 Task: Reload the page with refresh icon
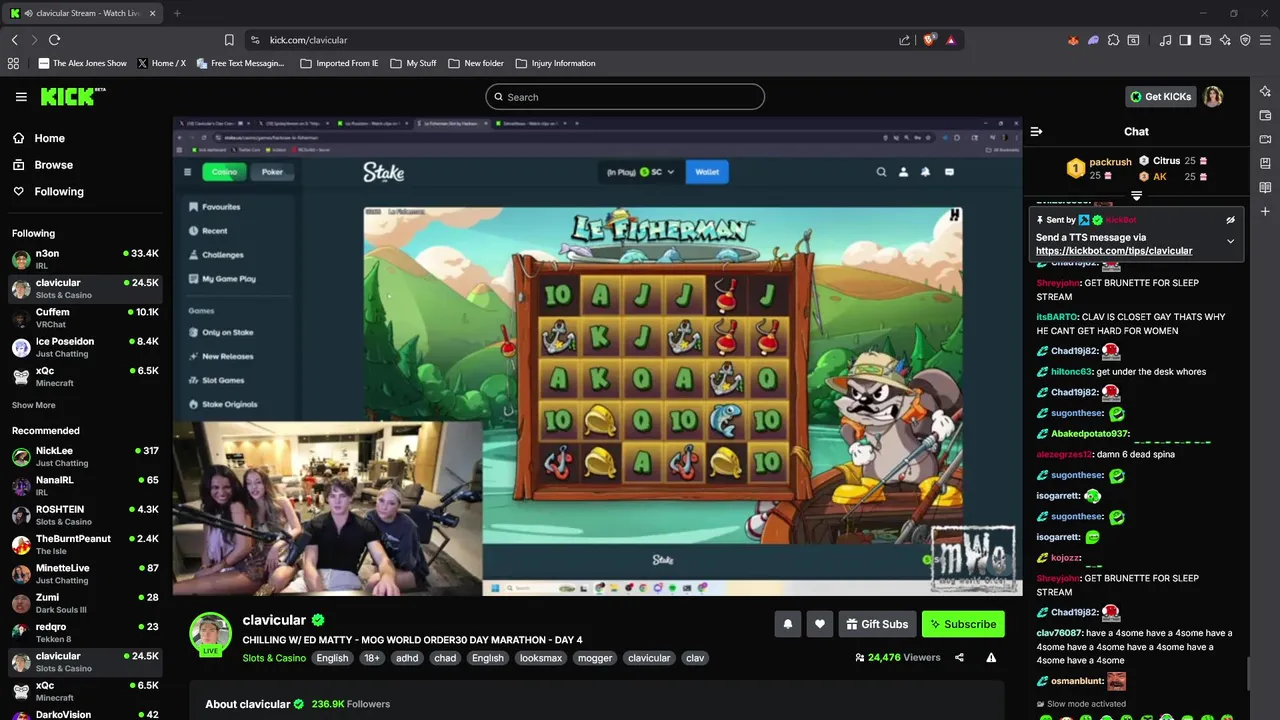coord(54,40)
